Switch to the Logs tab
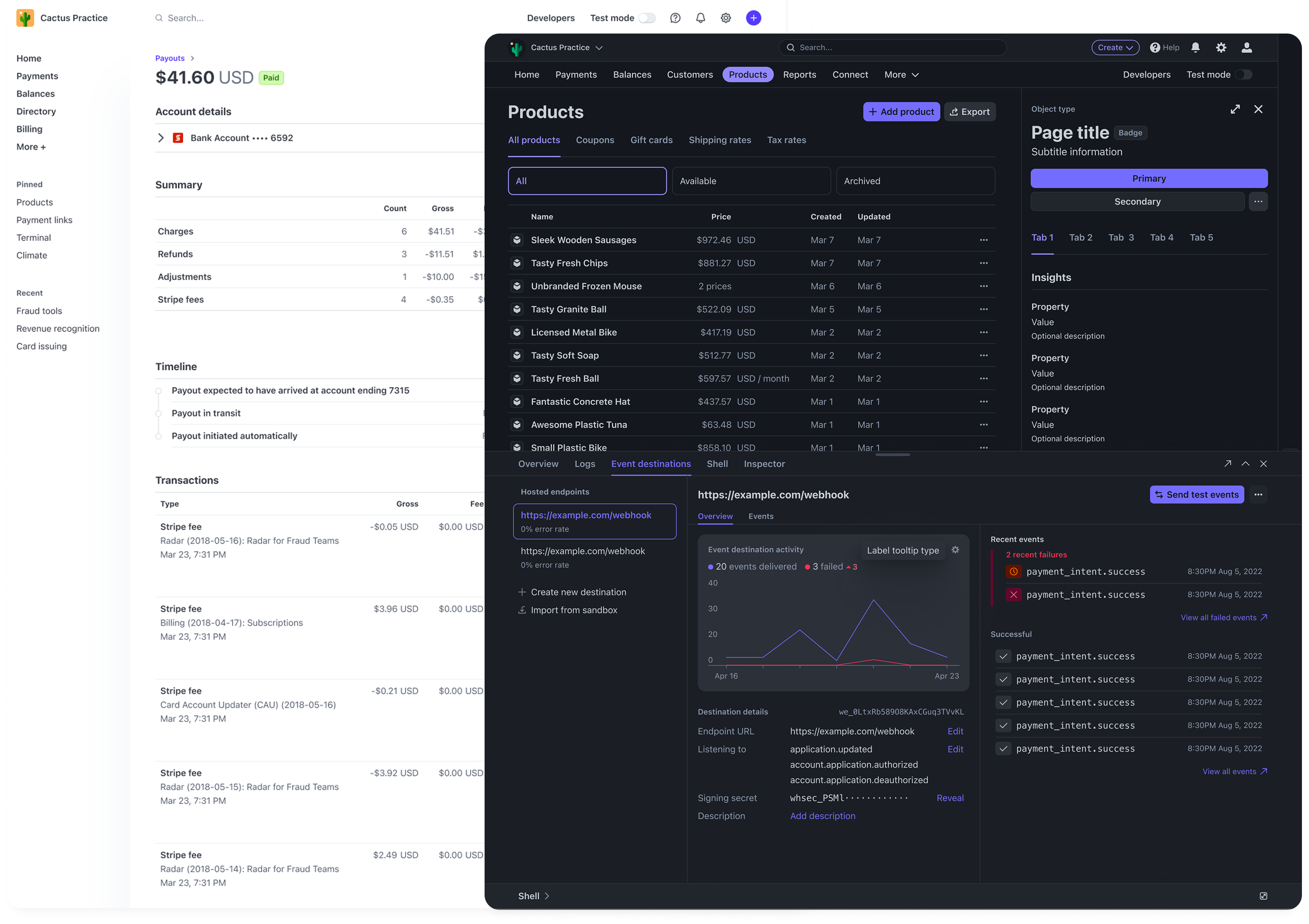This screenshot has width=1309, height=924. [x=584, y=463]
